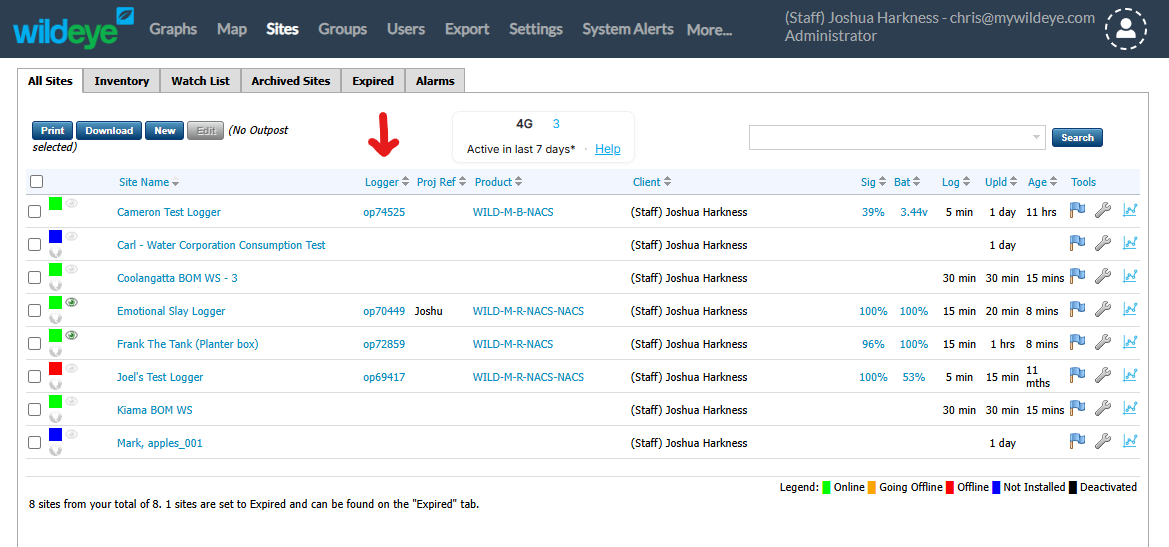The width and height of the screenshot is (1169, 547).
Task: Select the checkbox for Joel's Test Logger
Action: pyautogui.click(x=35, y=377)
